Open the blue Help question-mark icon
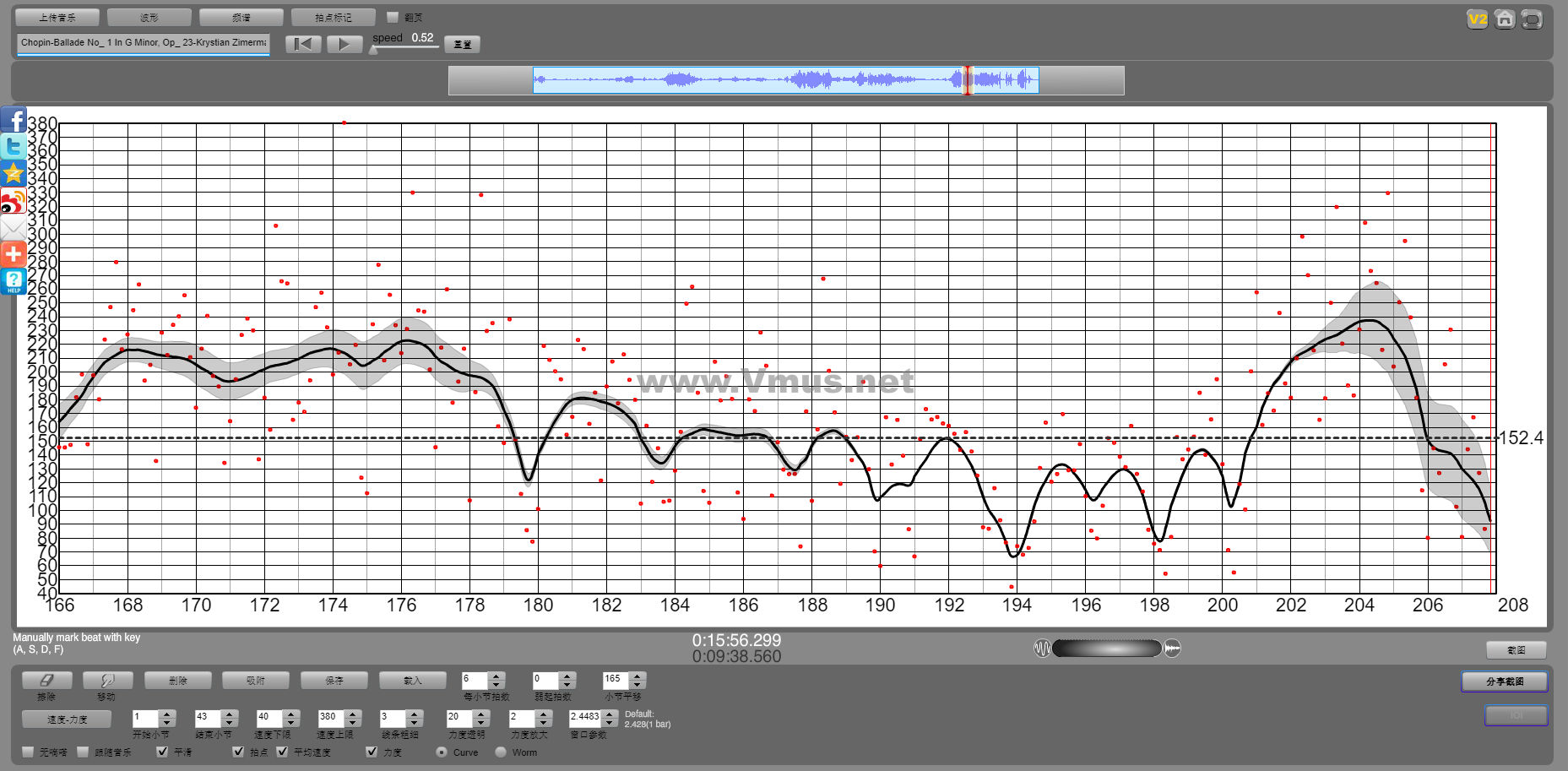Image resolution: width=1568 pixels, height=771 pixels. [x=14, y=281]
